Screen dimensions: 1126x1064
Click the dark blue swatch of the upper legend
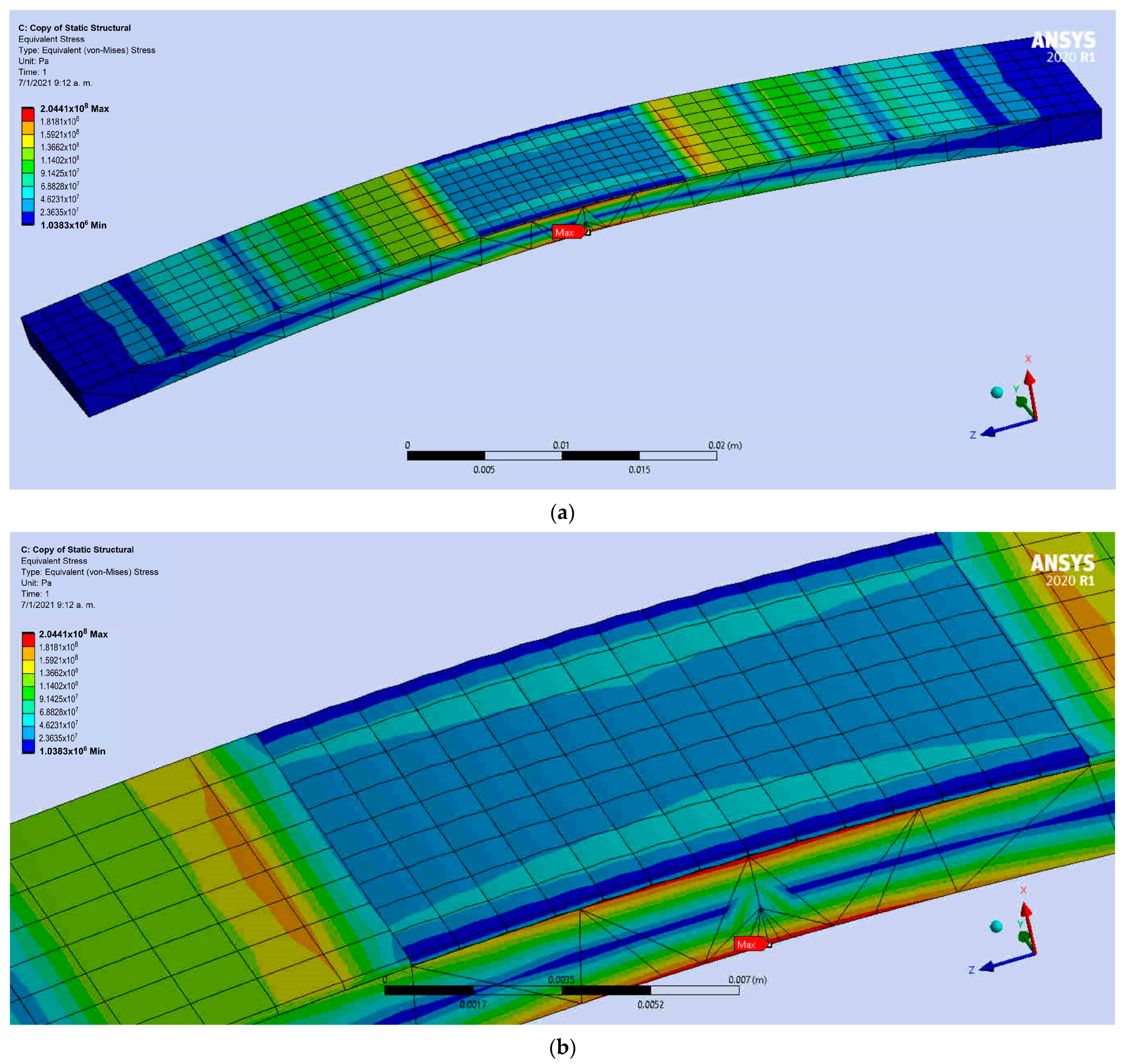[28, 218]
